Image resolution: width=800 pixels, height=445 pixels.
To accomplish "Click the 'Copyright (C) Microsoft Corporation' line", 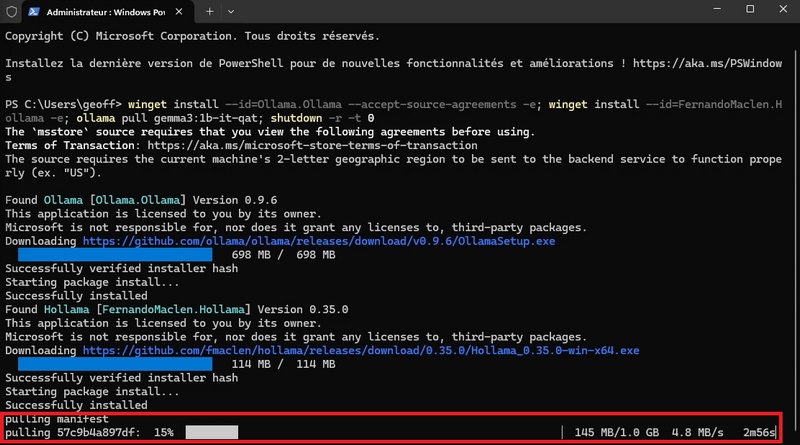I will (192, 36).
